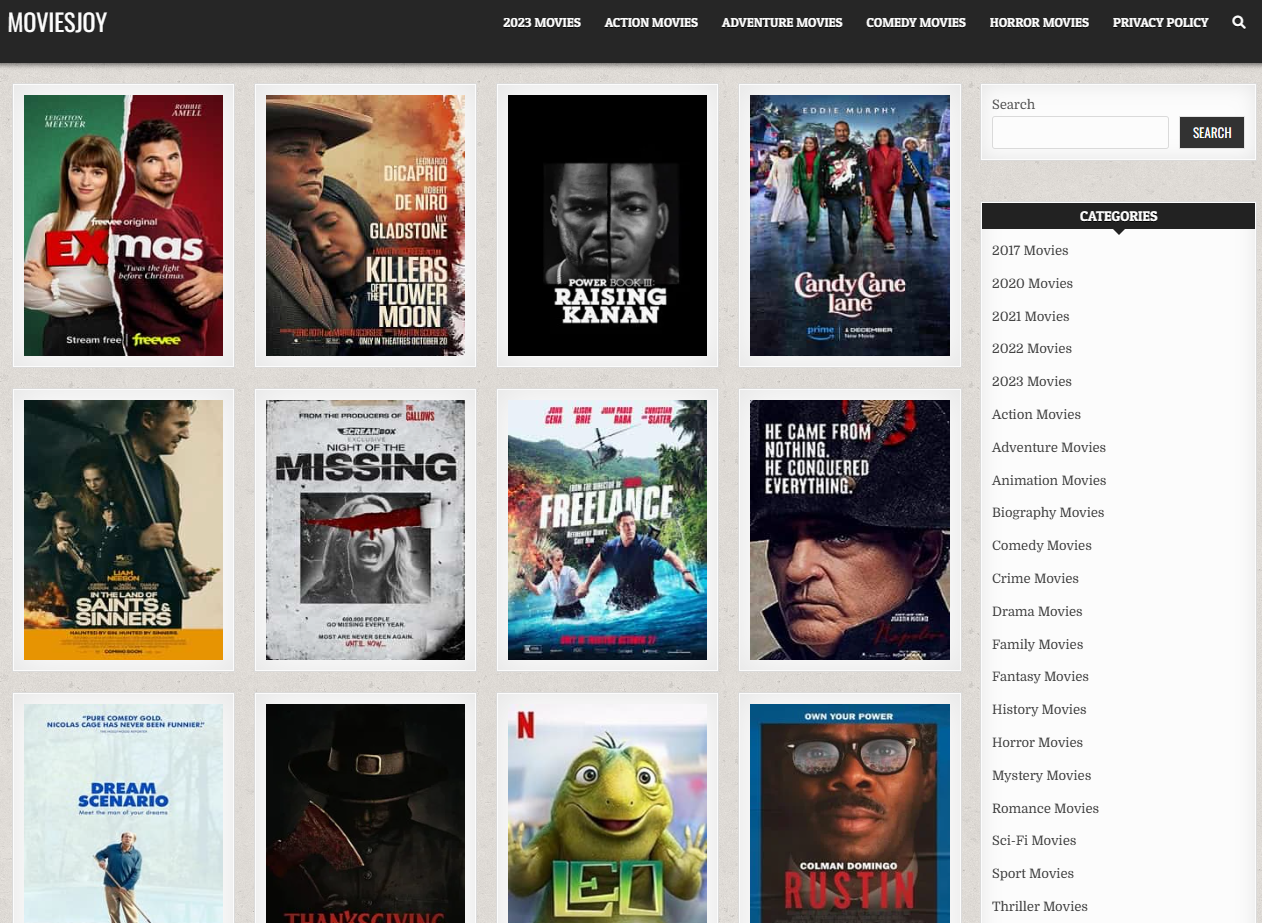Focus the sidebar search text field
The width and height of the screenshot is (1262, 923).
coord(1079,132)
